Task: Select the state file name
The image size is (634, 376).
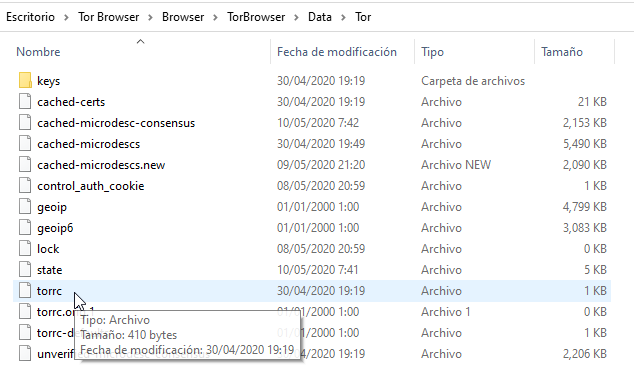Action: [49, 270]
